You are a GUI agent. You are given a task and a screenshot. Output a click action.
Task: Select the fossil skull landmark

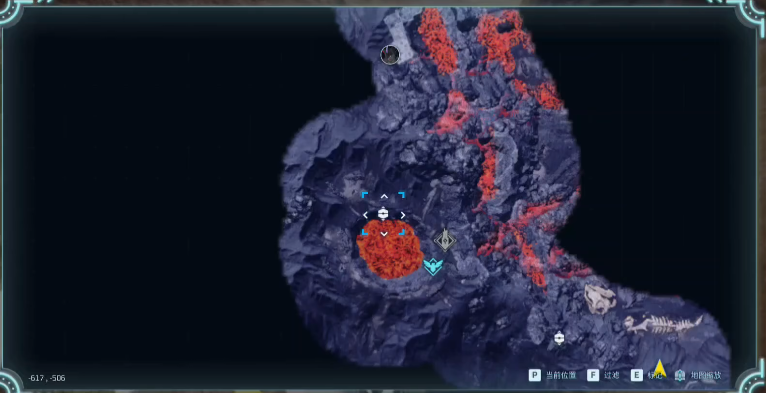tap(599, 299)
